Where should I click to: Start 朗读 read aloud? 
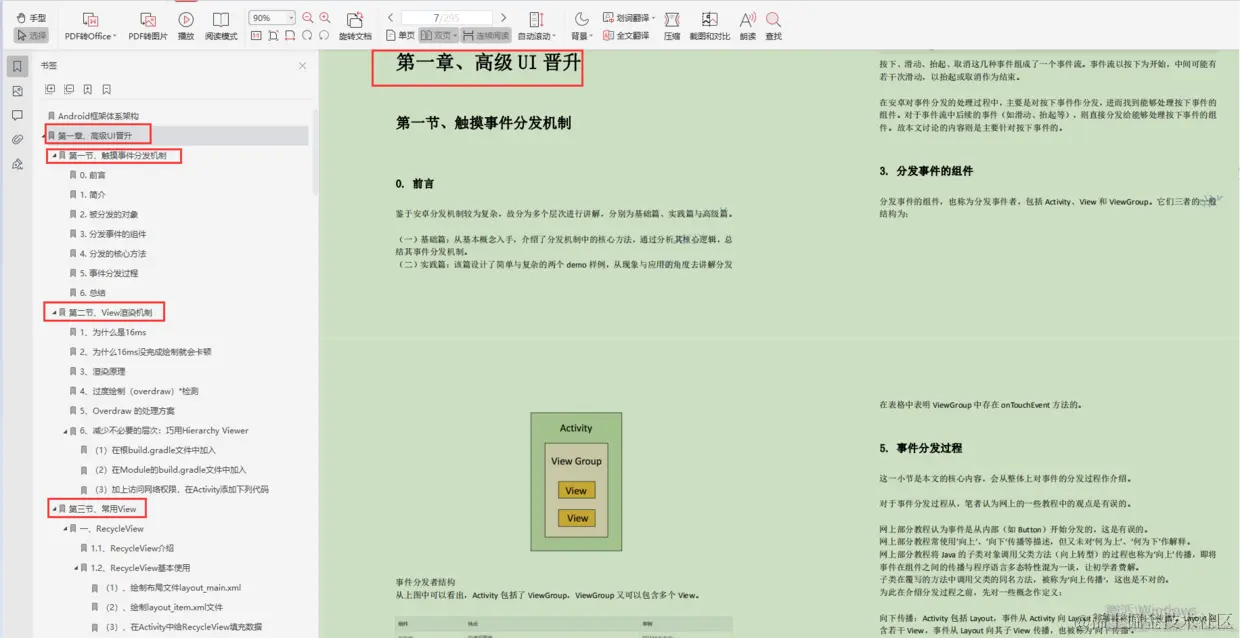pyautogui.click(x=748, y=27)
